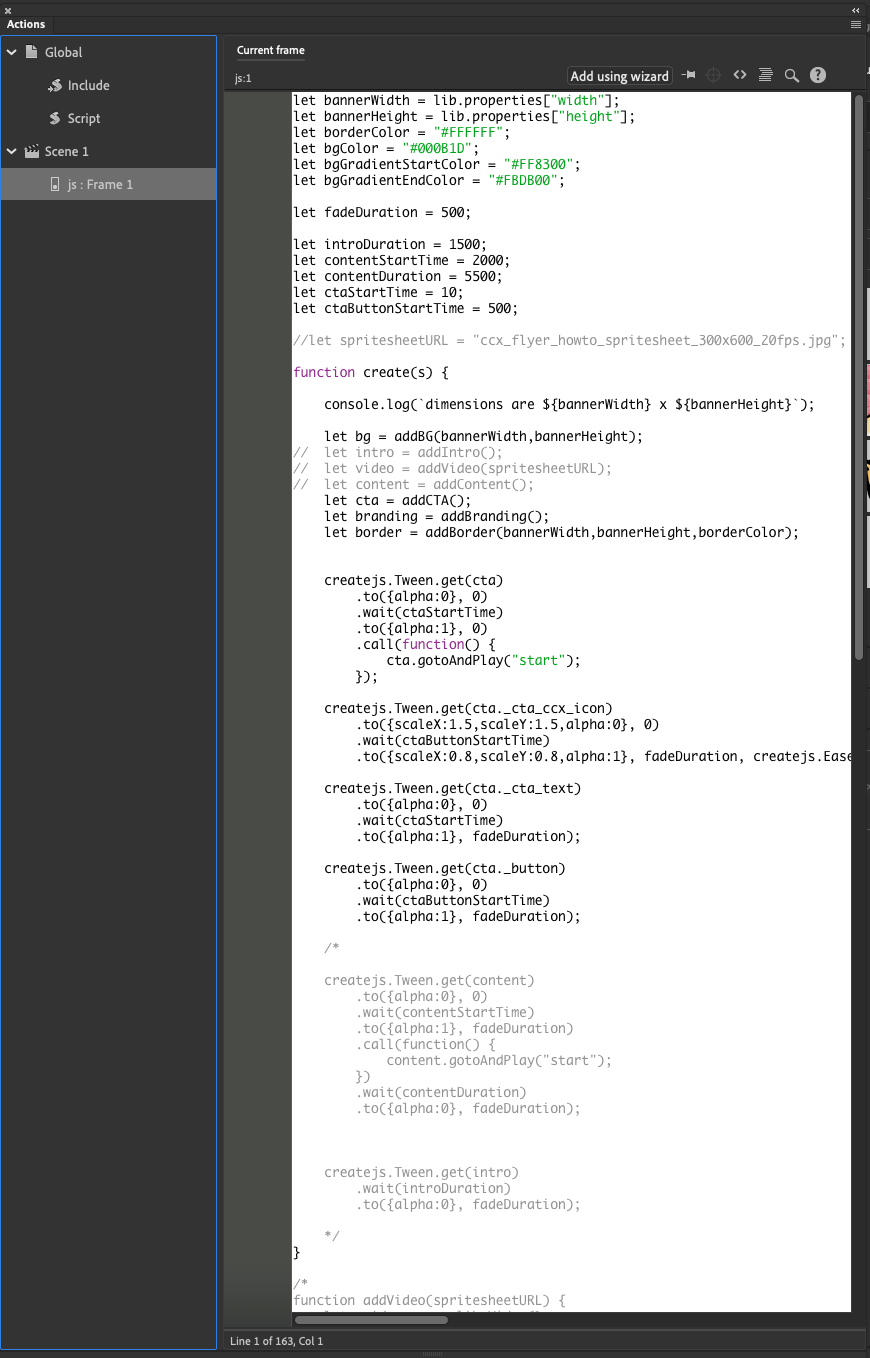Click the Actions panel tab
The image size is (870, 1358).
coord(26,24)
